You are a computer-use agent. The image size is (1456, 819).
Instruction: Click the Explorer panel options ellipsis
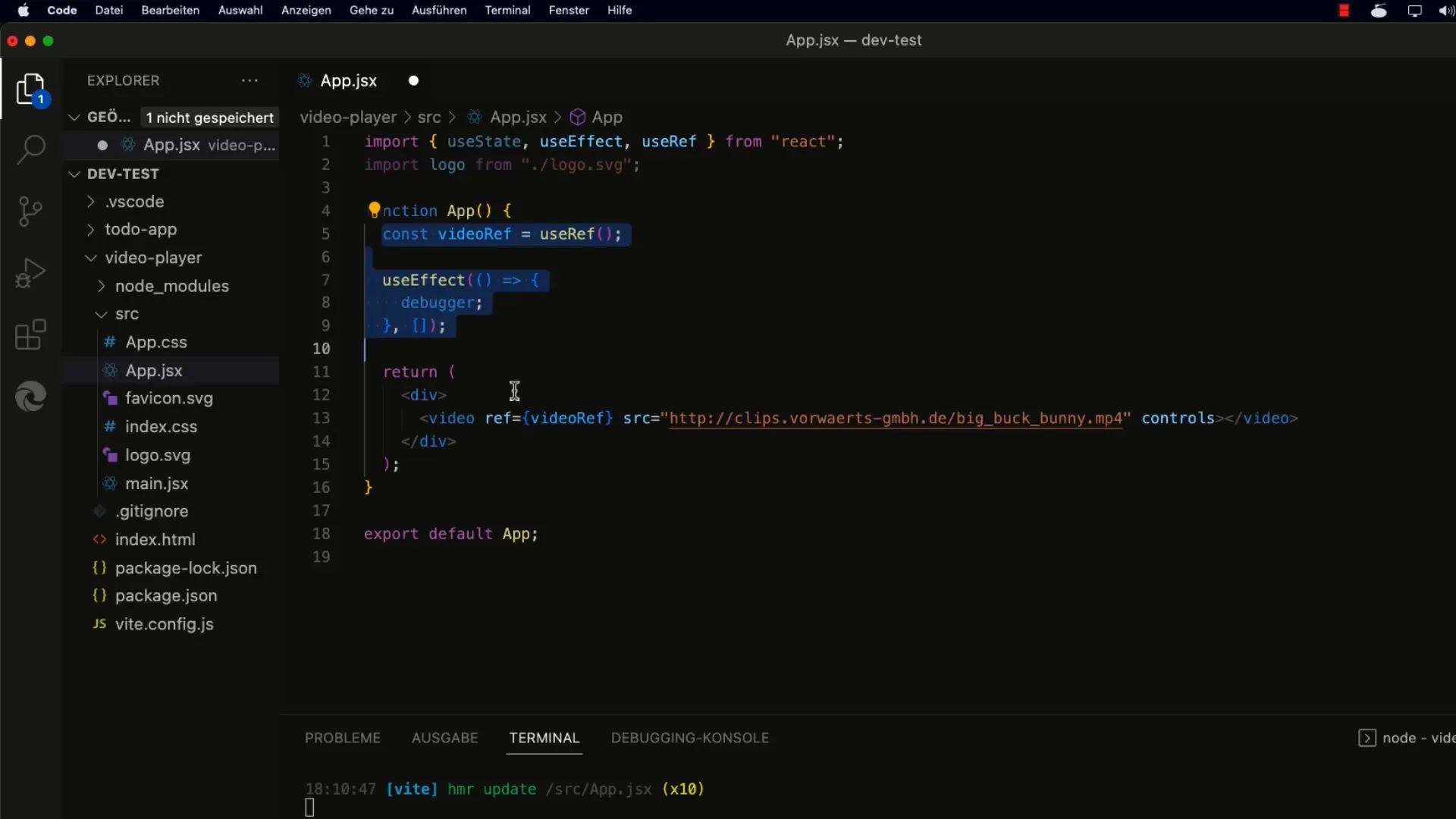[x=250, y=80]
